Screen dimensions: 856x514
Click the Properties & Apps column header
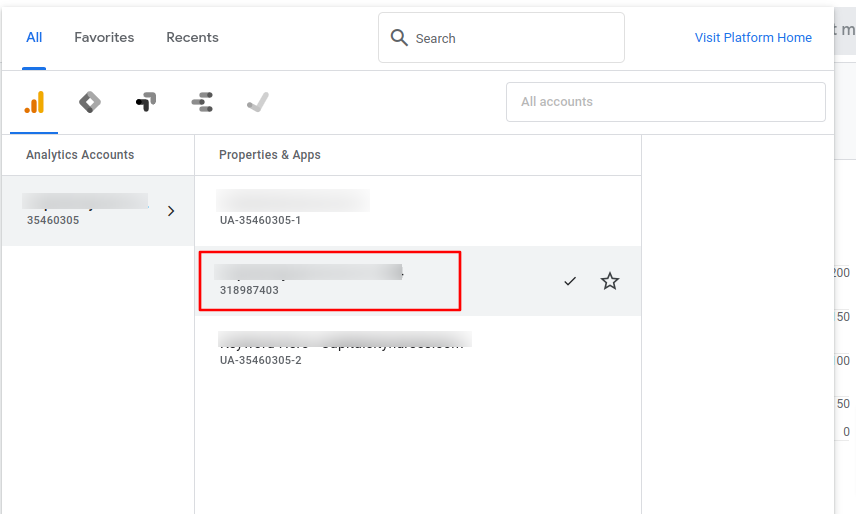click(x=270, y=155)
